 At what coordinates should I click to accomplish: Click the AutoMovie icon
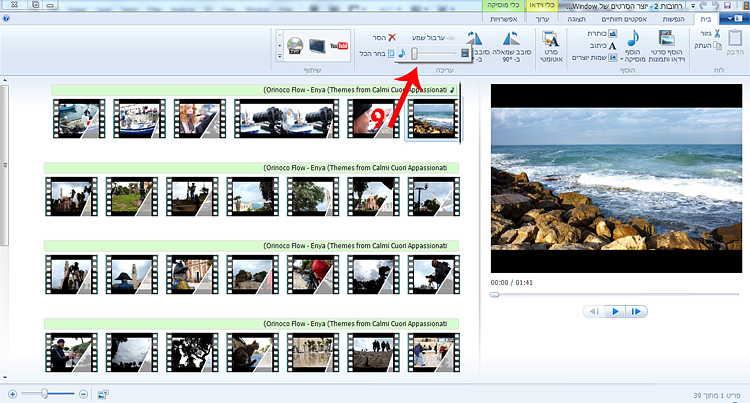tap(551, 43)
